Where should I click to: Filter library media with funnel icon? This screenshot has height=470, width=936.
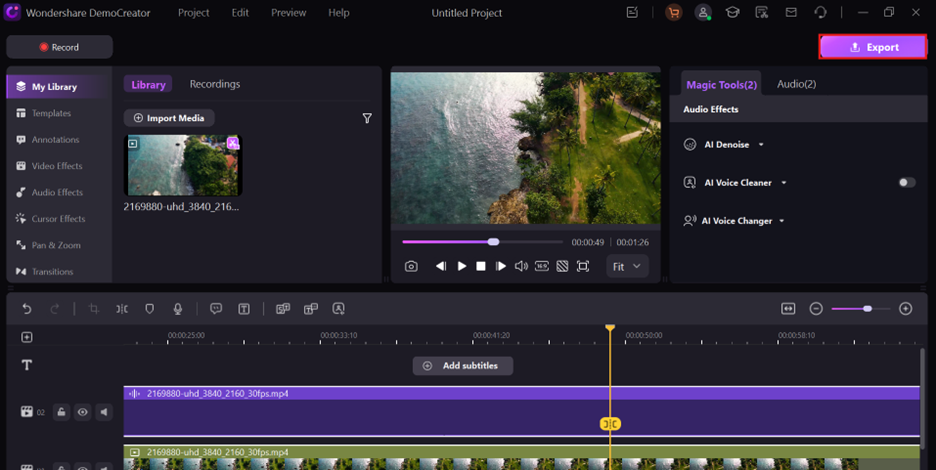pos(367,118)
